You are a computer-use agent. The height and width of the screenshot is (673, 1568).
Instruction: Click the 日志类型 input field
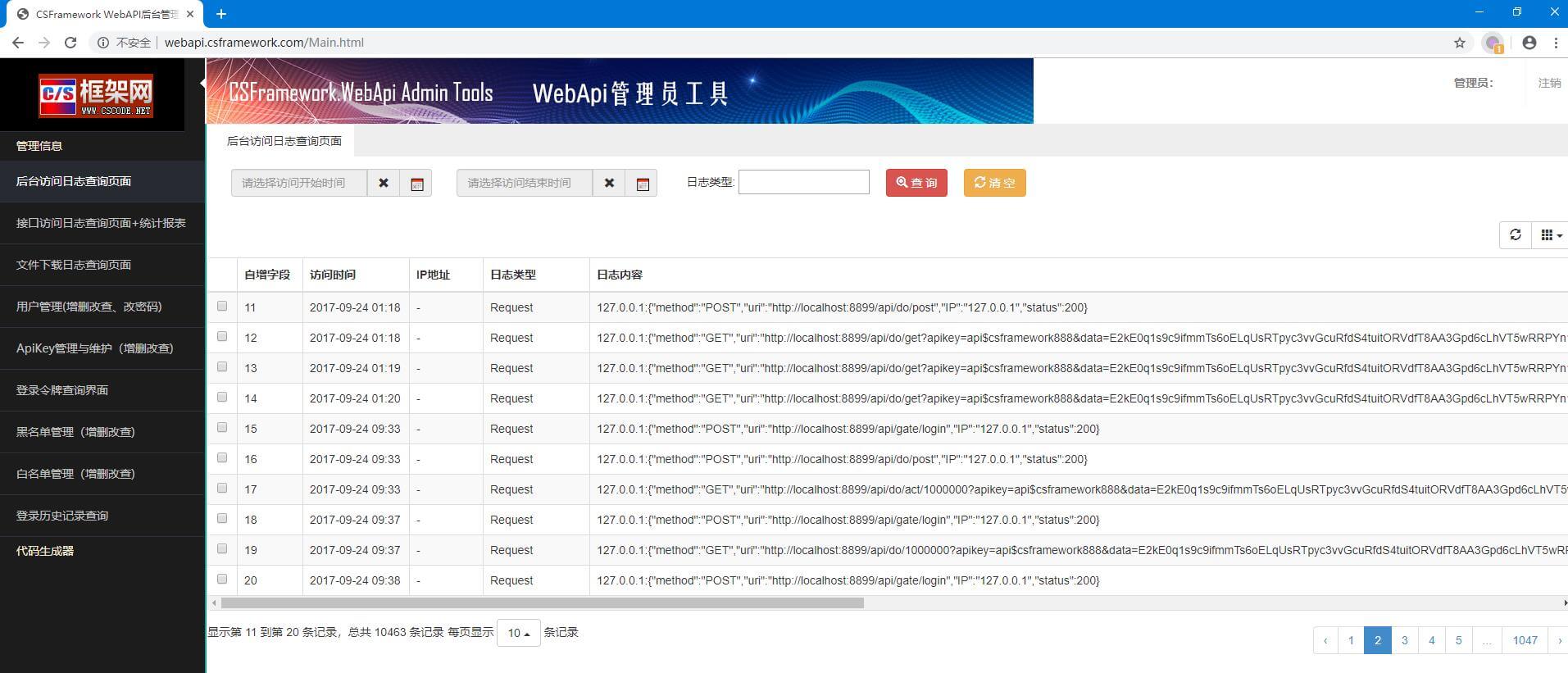(x=803, y=182)
